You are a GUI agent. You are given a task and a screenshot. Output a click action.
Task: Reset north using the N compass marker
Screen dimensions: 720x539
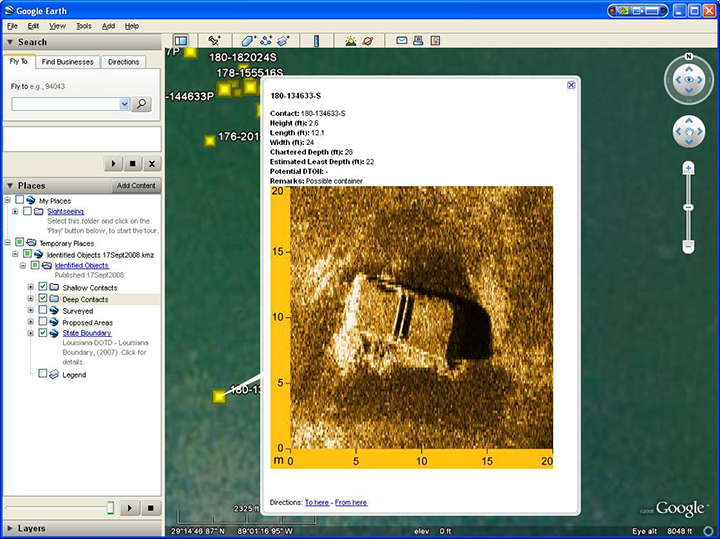[x=689, y=56]
